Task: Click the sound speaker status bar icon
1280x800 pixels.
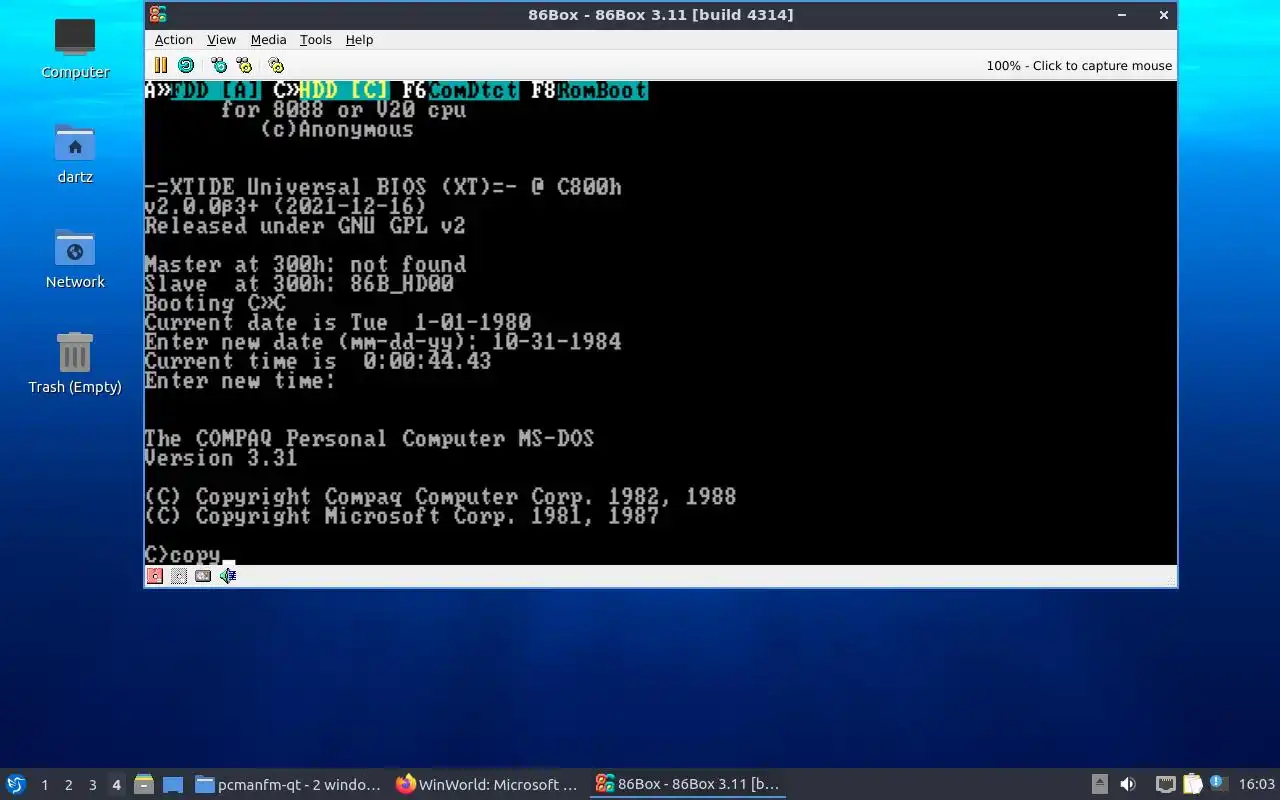Action: 228,575
